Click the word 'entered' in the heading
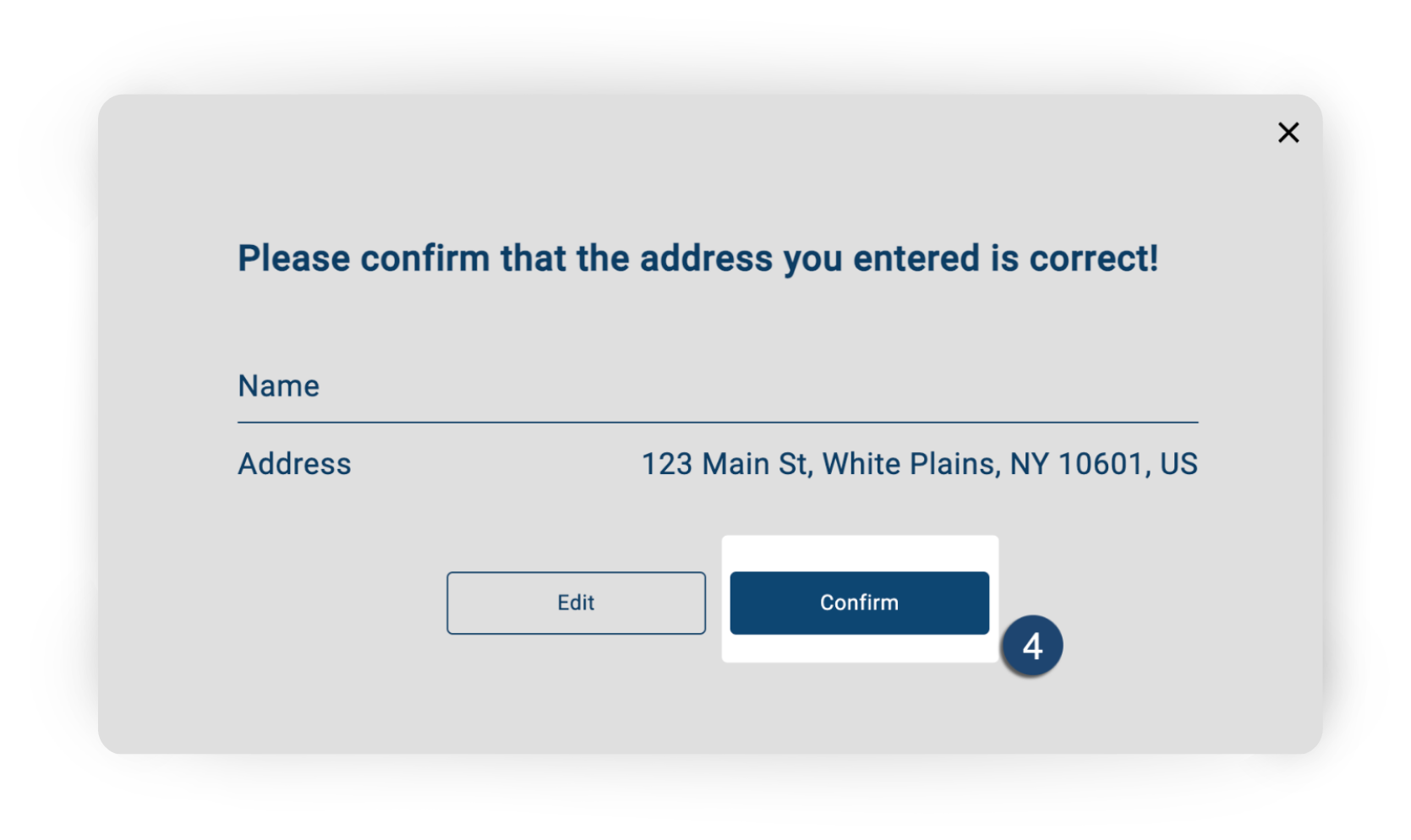Screen dimensions: 1411x840 point(916,259)
